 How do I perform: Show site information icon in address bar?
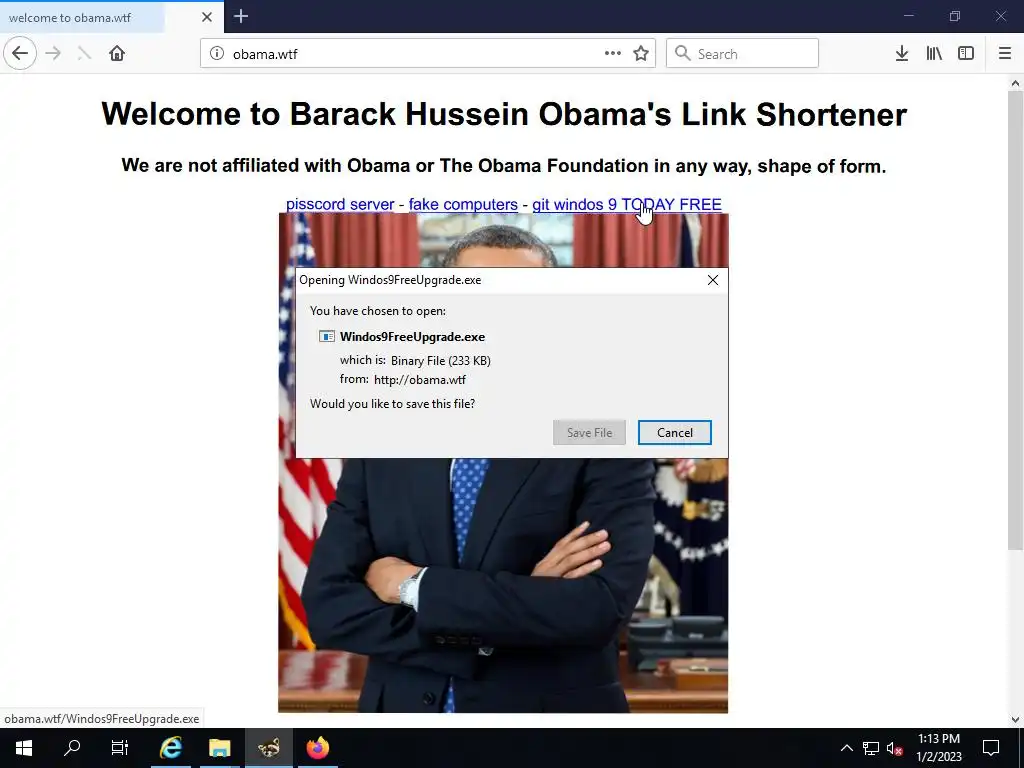217,54
